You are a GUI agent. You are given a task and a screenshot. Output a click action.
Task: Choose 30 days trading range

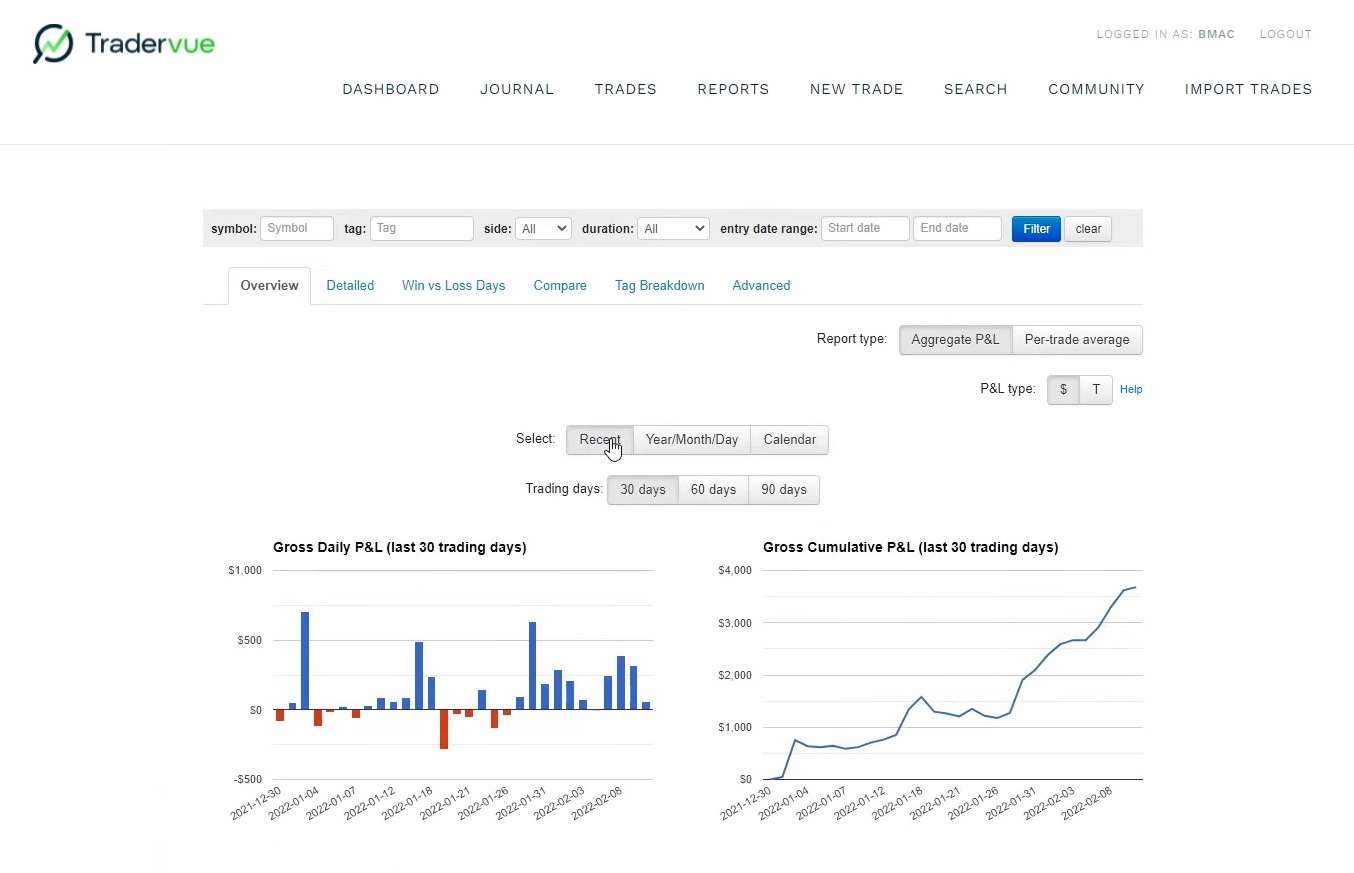[643, 490]
